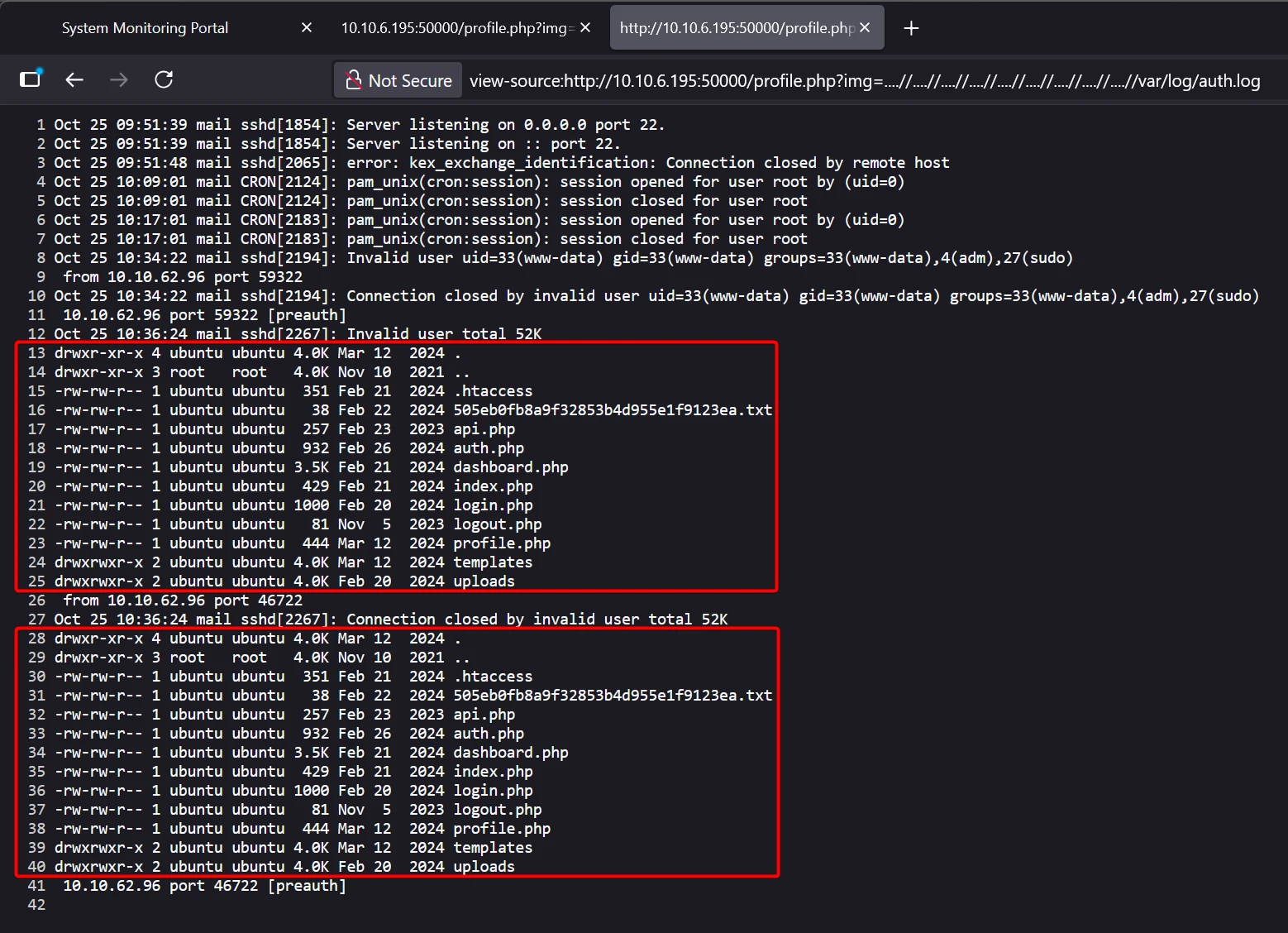Open the tab actions icon beside Back
Viewport: 1288px width, 933px height.
click(x=31, y=79)
